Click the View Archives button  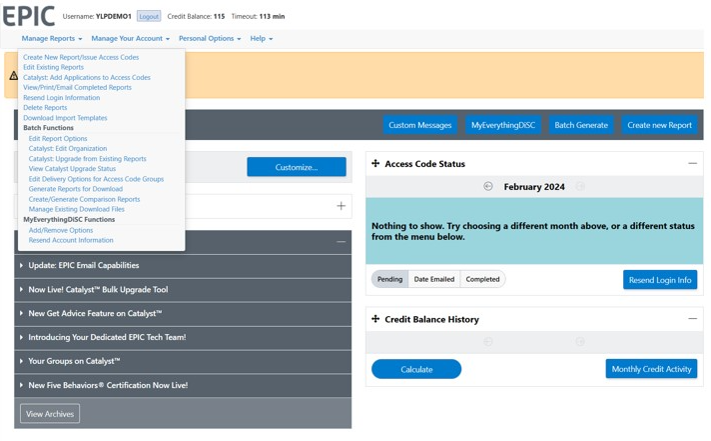point(50,414)
